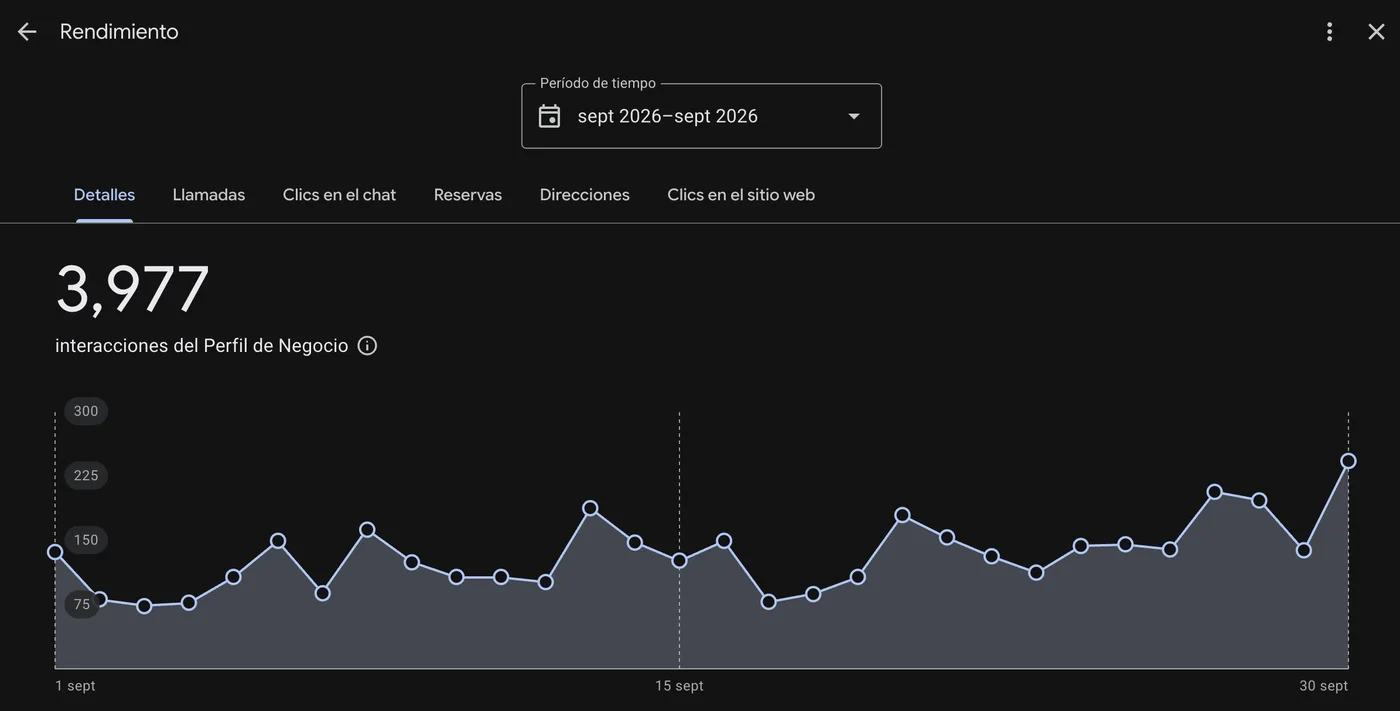Open the Clics en el sitio web tab
1400x711 pixels.
pos(741,195)
